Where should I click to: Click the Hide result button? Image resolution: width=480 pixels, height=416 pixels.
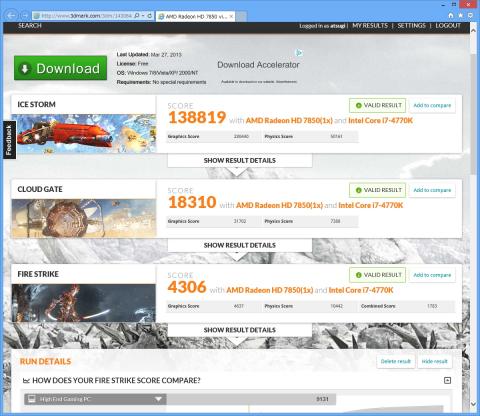pyautogui.click(x=434, y=361)
